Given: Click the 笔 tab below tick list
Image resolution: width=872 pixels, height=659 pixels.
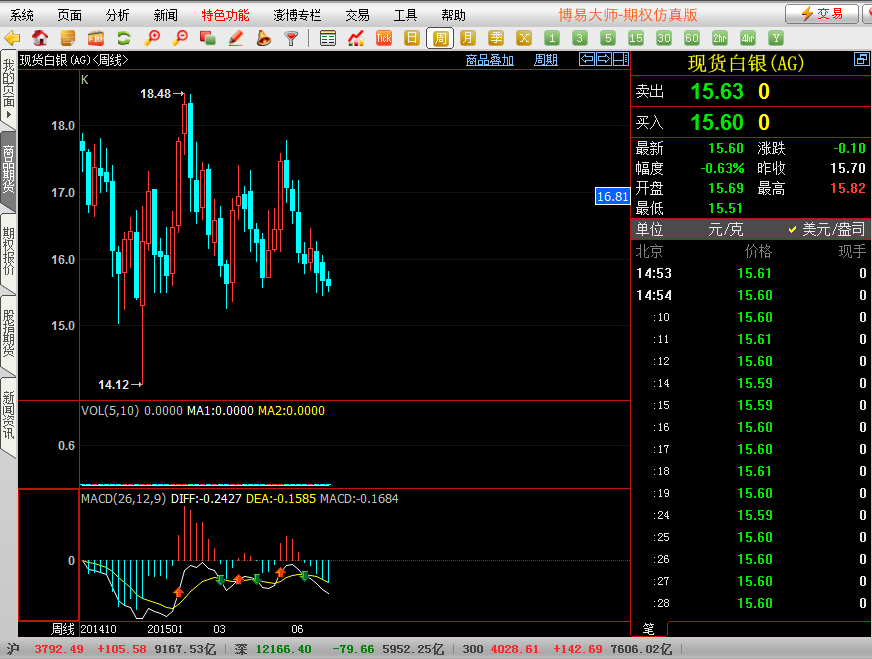Looking at the screenshot, I should [x=648, y=628].
